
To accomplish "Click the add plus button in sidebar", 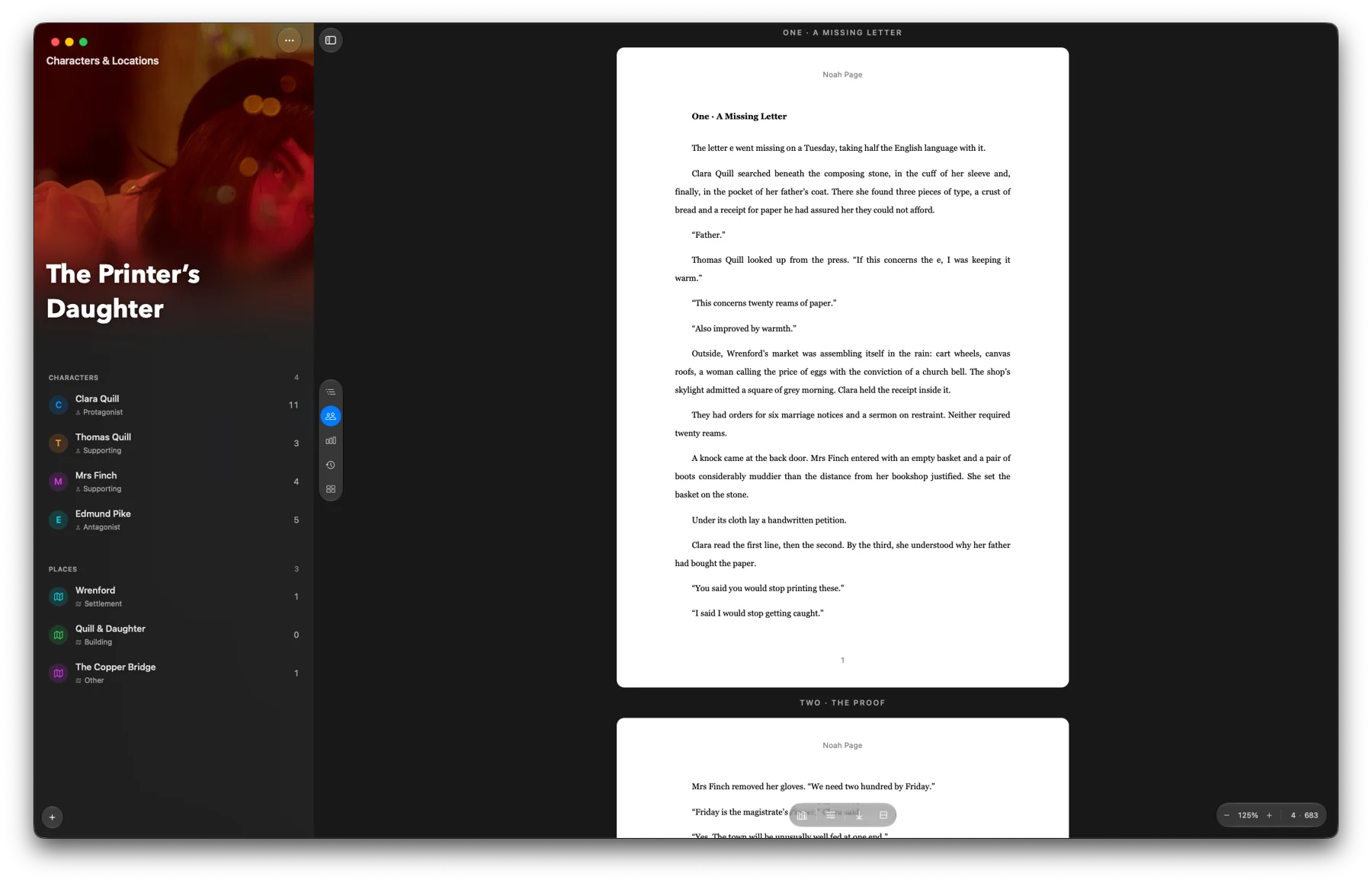I will 53,817.
